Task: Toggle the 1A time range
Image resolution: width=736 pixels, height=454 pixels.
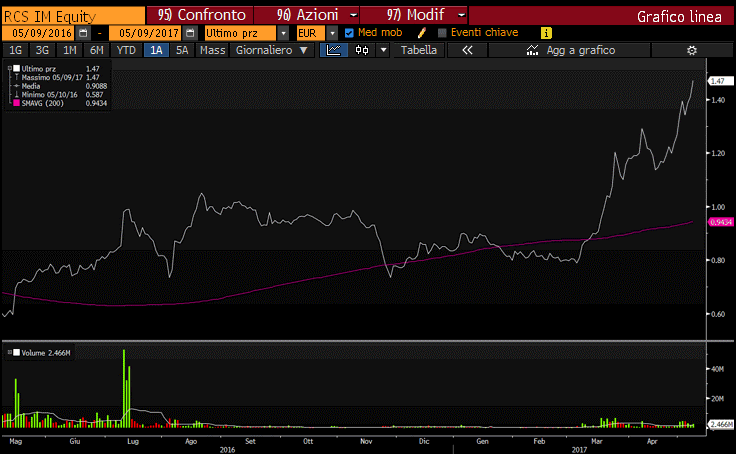Action: tap(155, 50)
